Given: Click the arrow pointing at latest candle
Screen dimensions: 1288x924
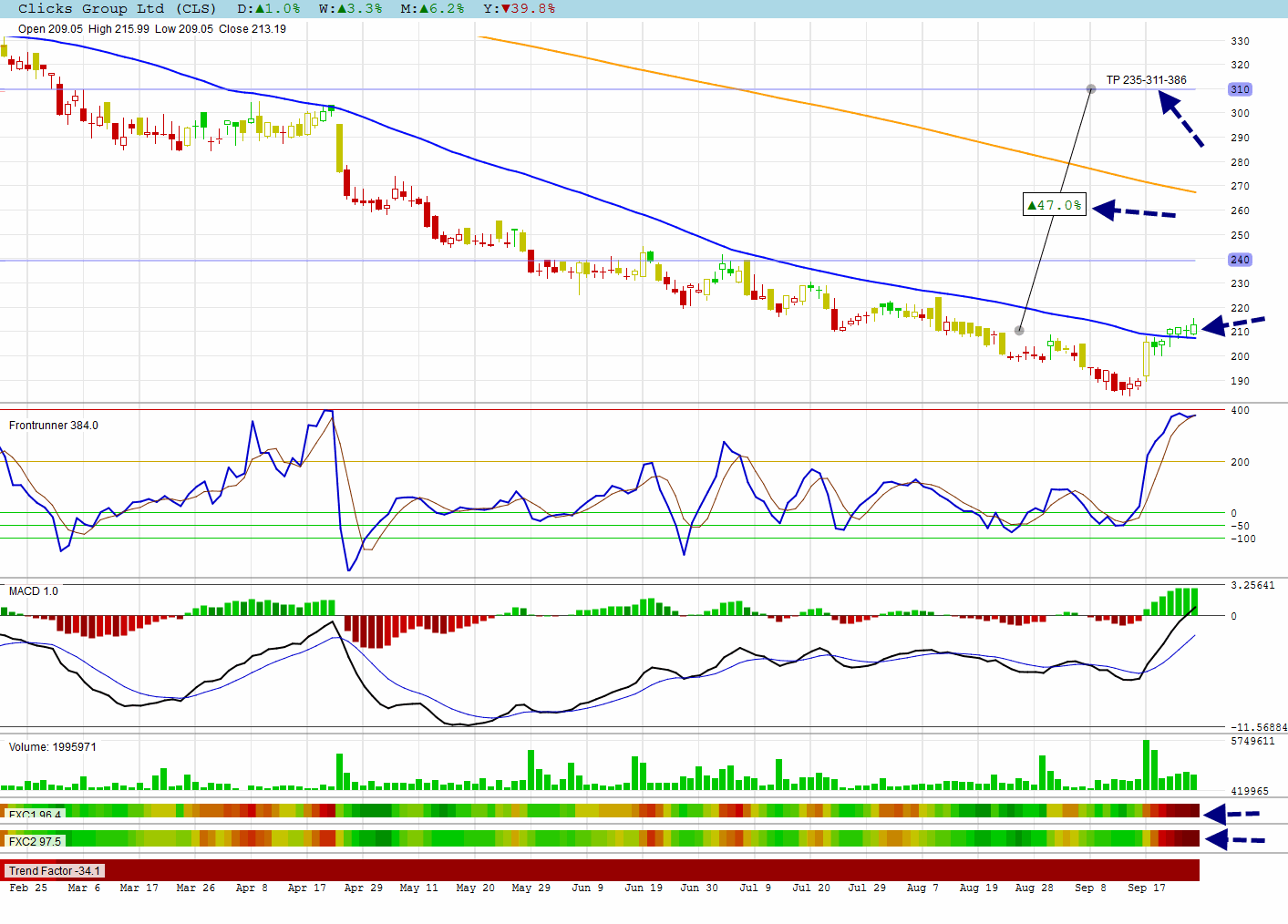Looking at the screenshot, I should tap(1233, 324).
